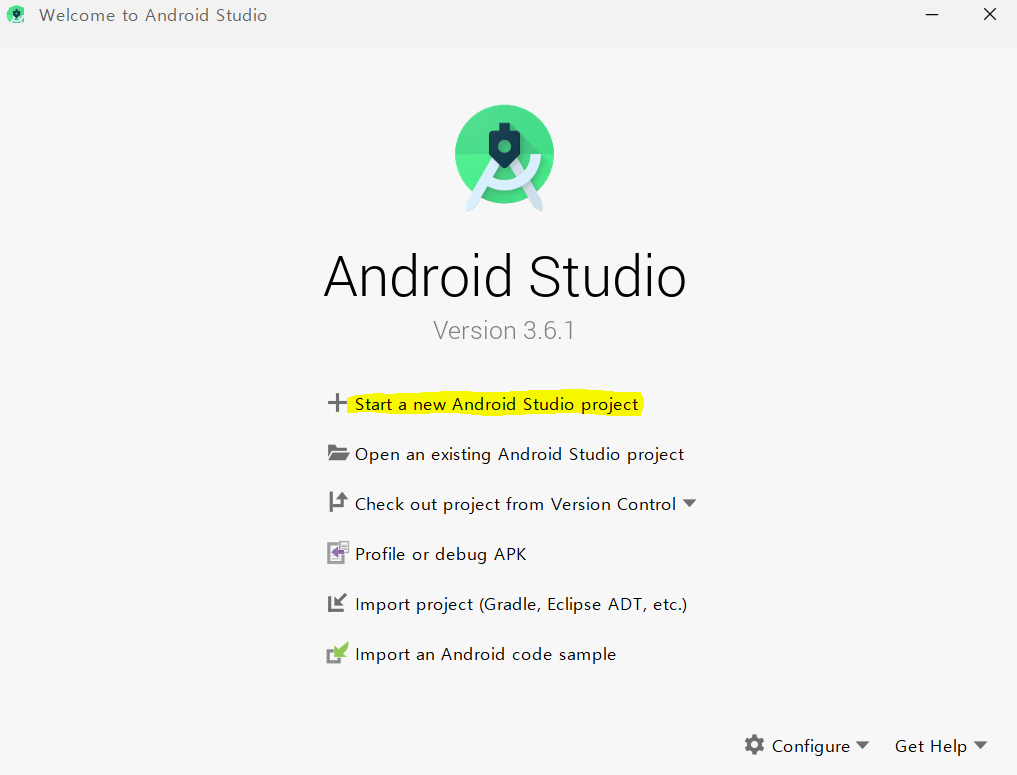The image size is (1017, 775).
Task: Choose Import an Android code sample
Action: pyautogui.click(x=485, y=654)
